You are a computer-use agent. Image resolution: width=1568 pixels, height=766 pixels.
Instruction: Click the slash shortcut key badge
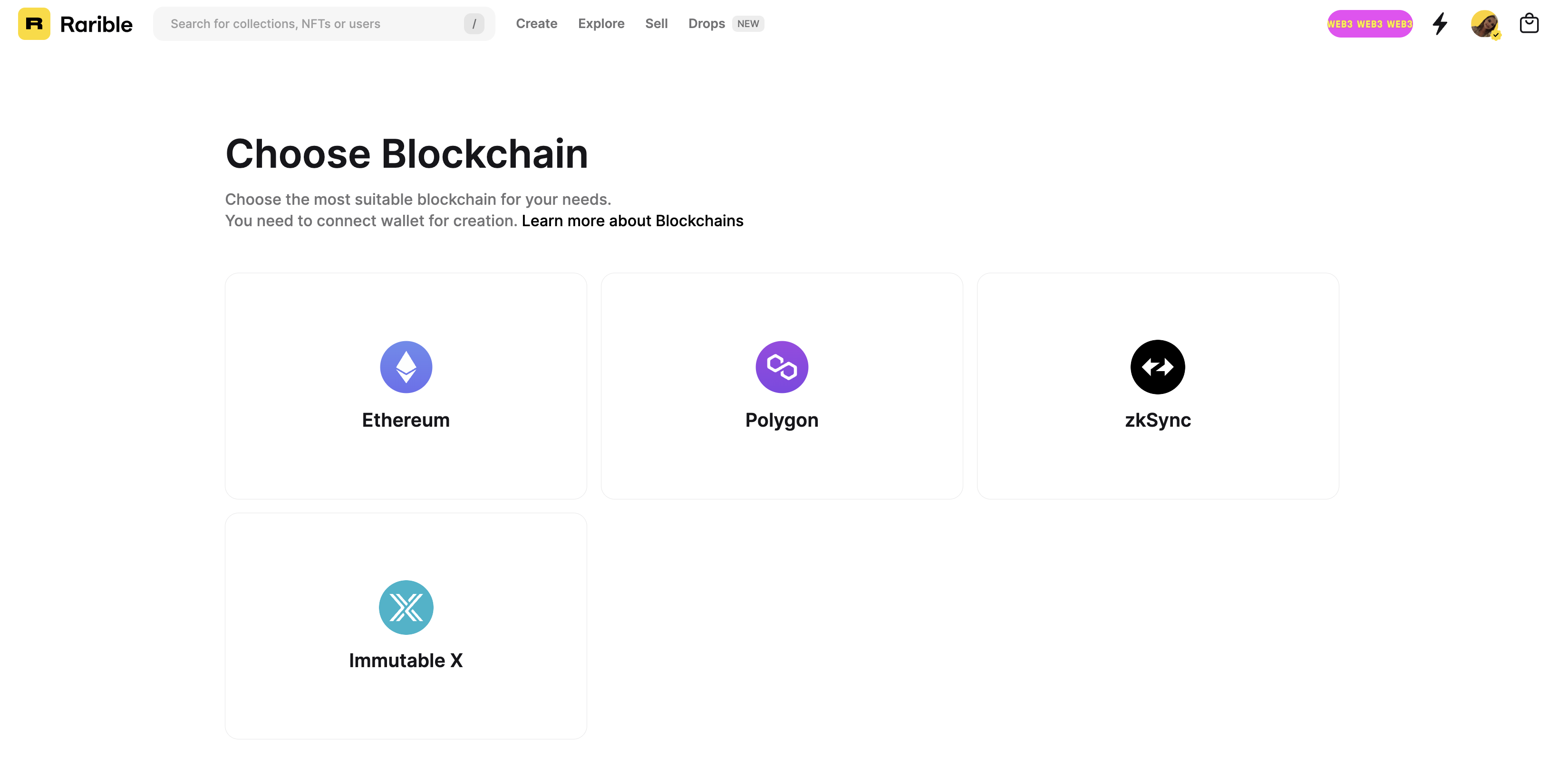click(x=474, y=24)
